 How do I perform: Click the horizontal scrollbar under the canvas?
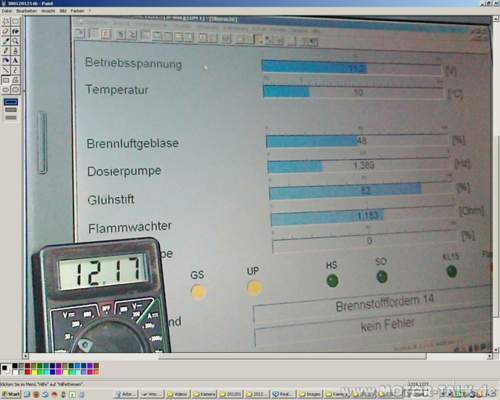coord(257,356)
